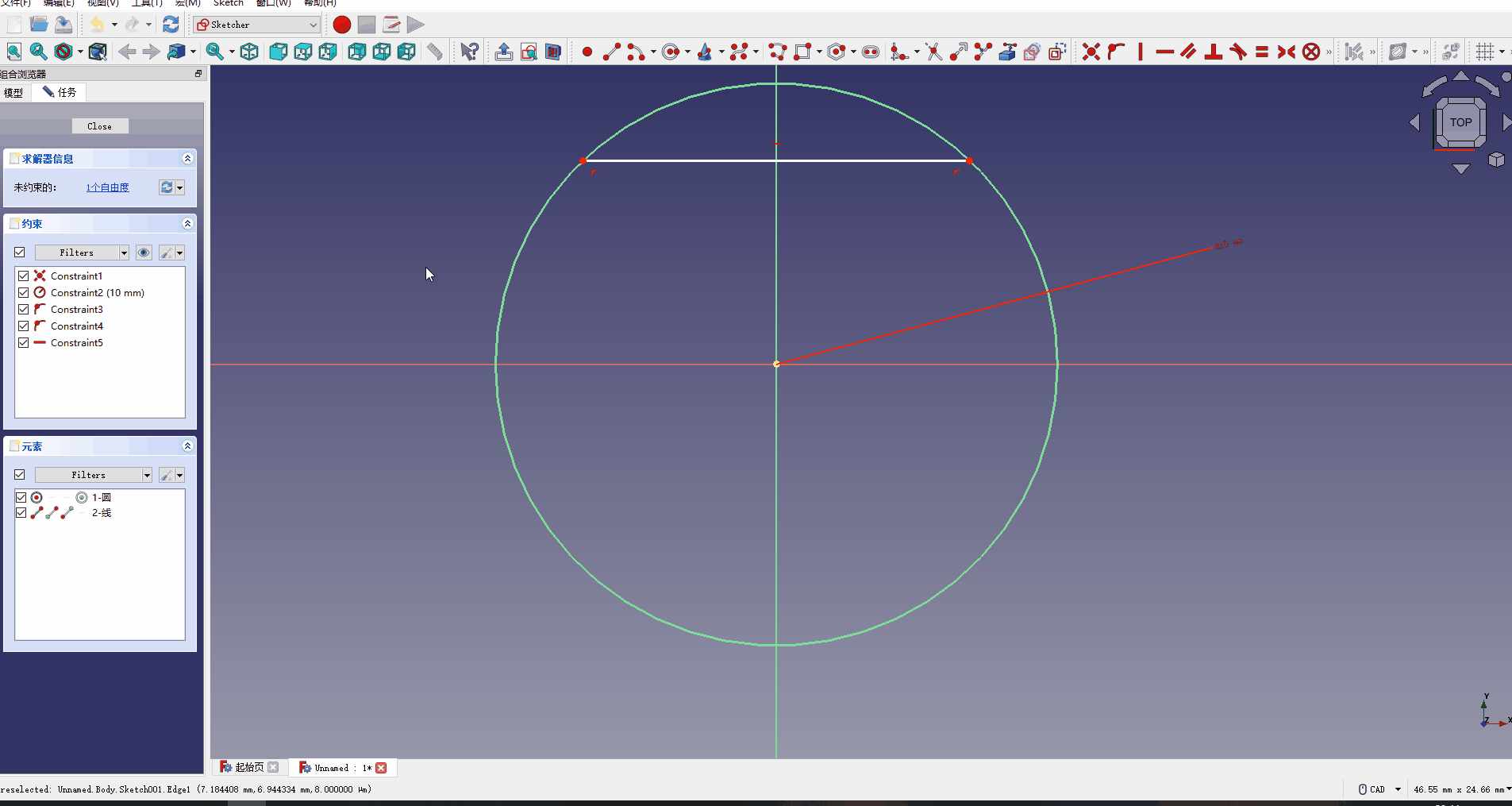Collapse the 求解器信息 panel
Image resolution: width=1512 pixels, height=806 pixels.
tap(187, 159)
